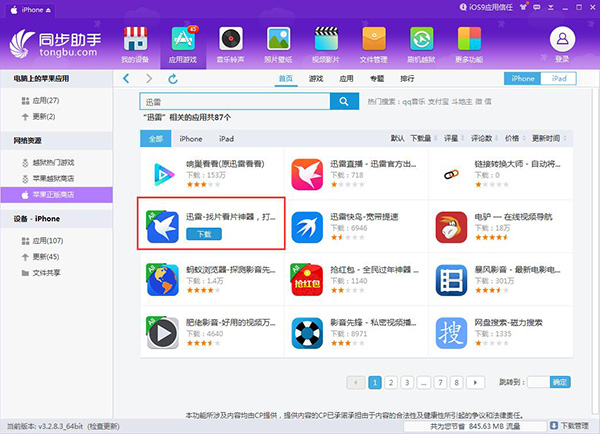Click the 跳转到 page number field
600x434 pixels.
pos(539,382)
